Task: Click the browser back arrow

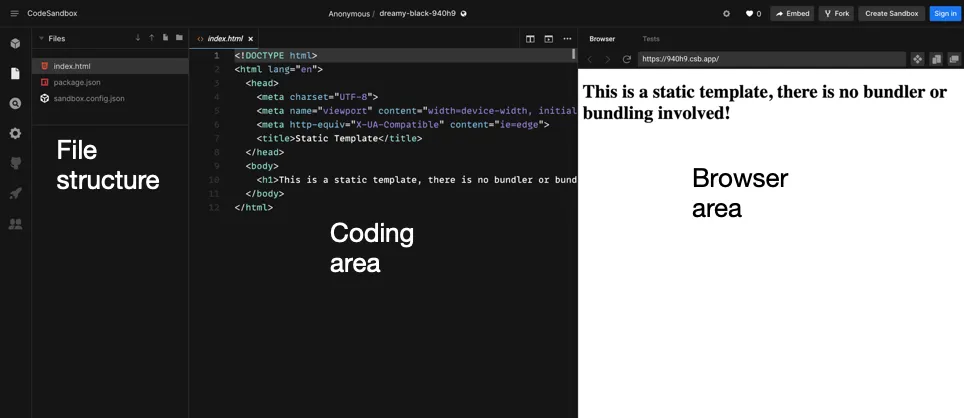Action: click(x=590, y=59)
